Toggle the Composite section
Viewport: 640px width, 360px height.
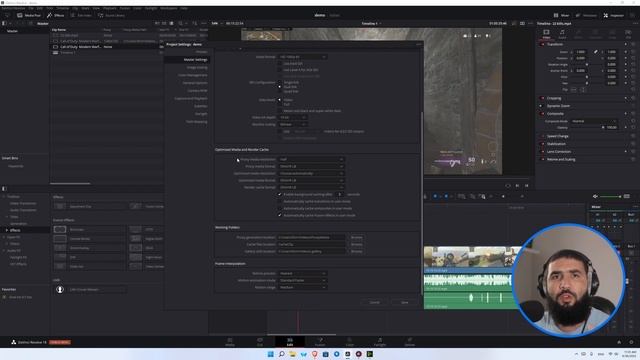tap(542, 113)
